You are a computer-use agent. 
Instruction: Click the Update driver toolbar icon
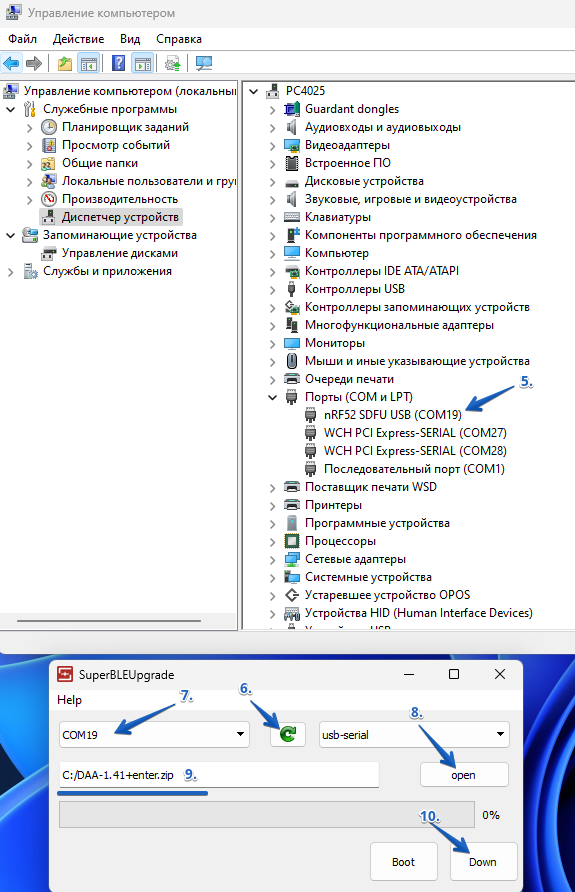tap(172, 63)
